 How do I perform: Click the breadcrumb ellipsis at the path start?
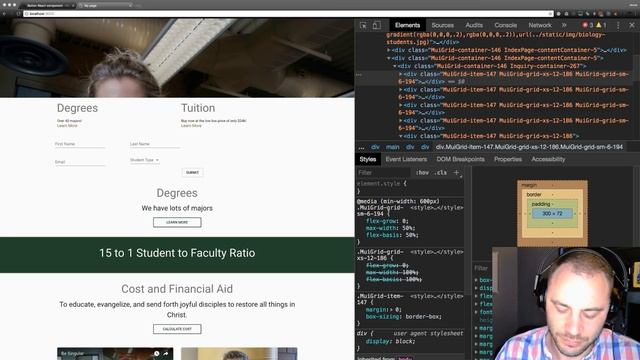coord(361,147)
